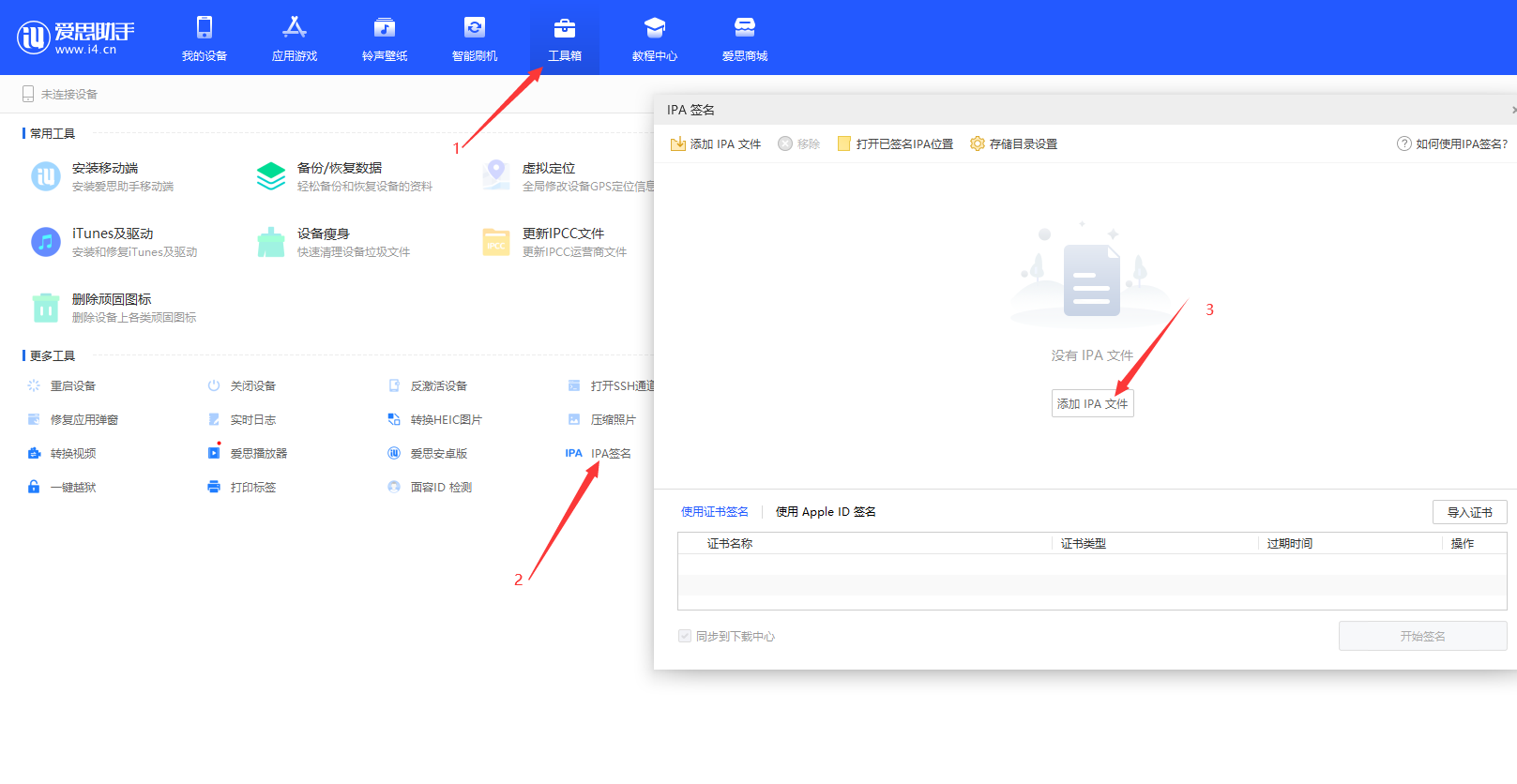Click the 操作 column header
Image resolution: width=1517 pixels, height=784 pixels.
[1463, 543]
